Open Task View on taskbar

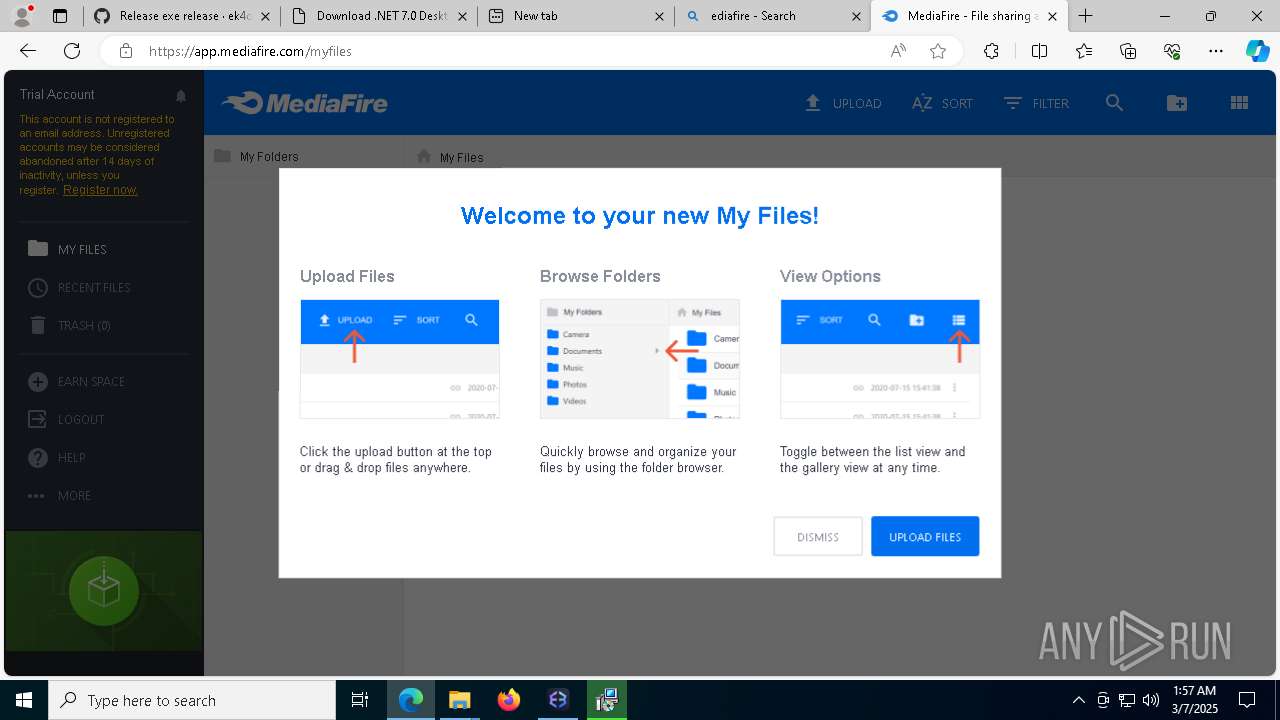pos(360,700)
